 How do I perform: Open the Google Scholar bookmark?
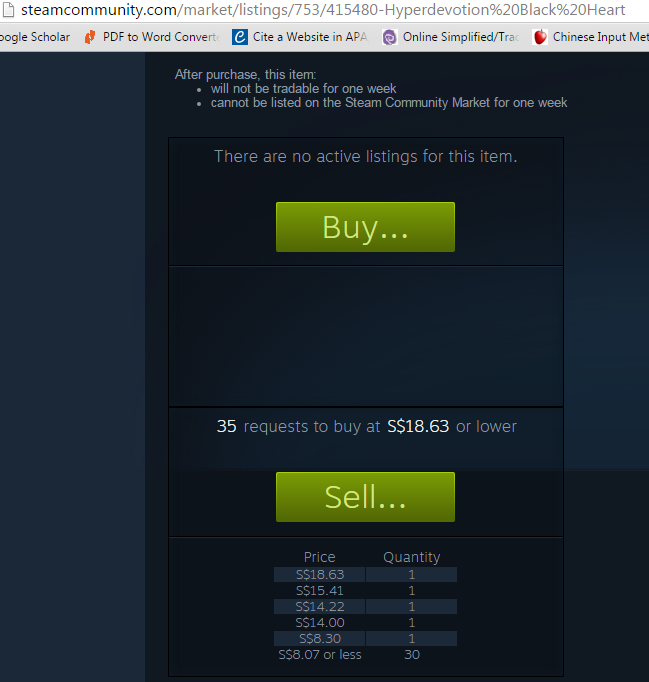(35, 37)
